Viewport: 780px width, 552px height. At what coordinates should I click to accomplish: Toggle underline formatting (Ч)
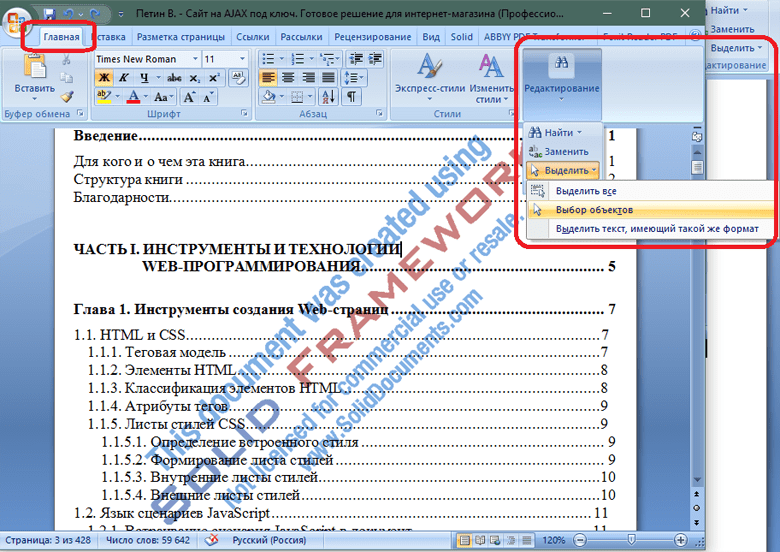[x=144, y=78]
